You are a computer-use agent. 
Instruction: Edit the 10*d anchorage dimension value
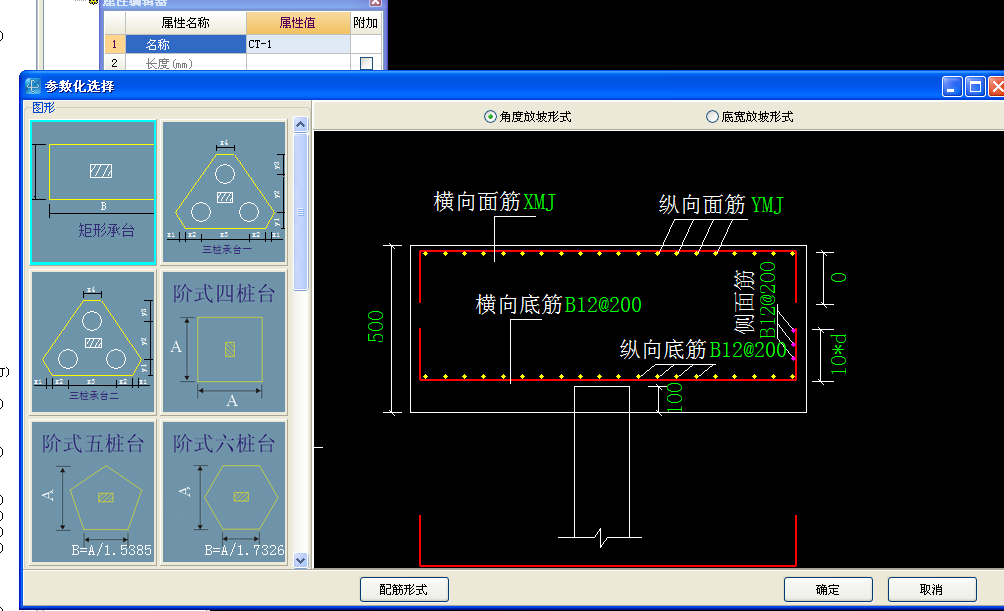(838, 354)
